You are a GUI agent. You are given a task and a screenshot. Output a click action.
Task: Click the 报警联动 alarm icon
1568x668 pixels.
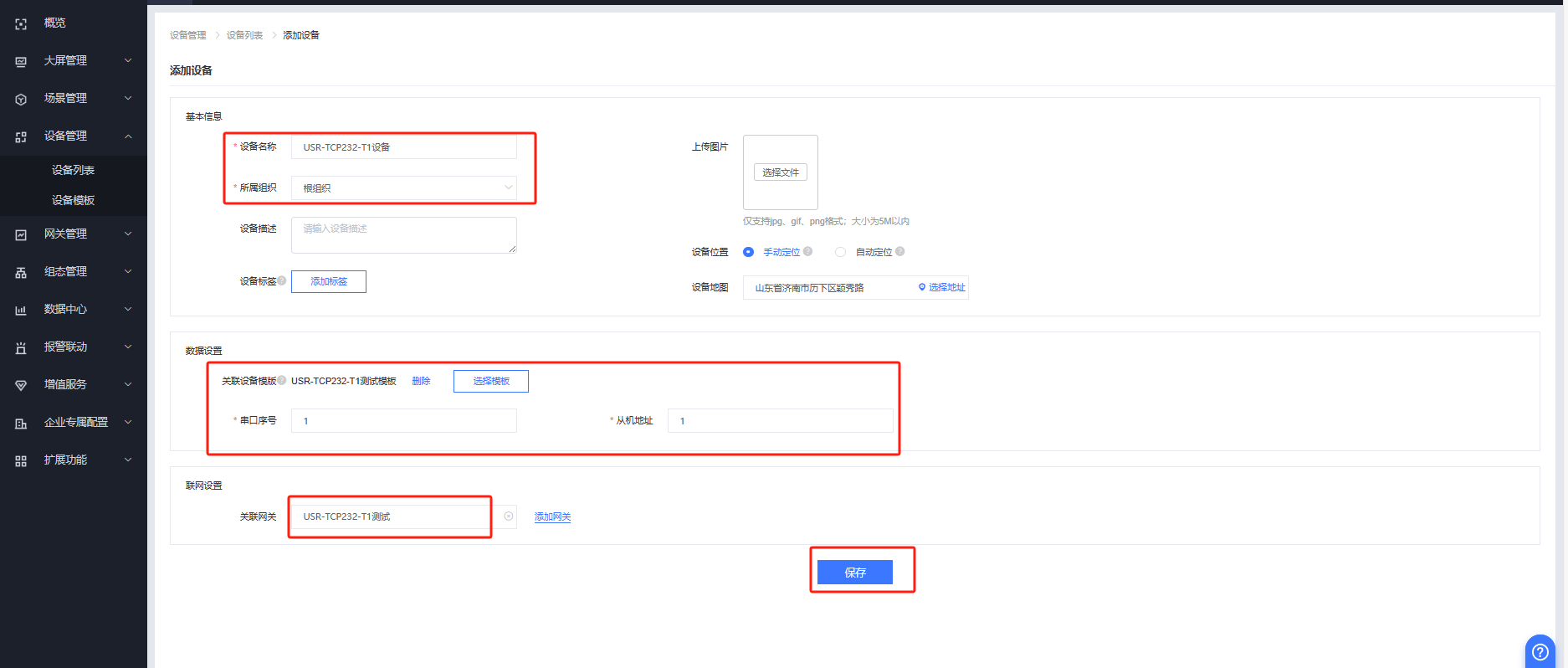click(21, 347)
